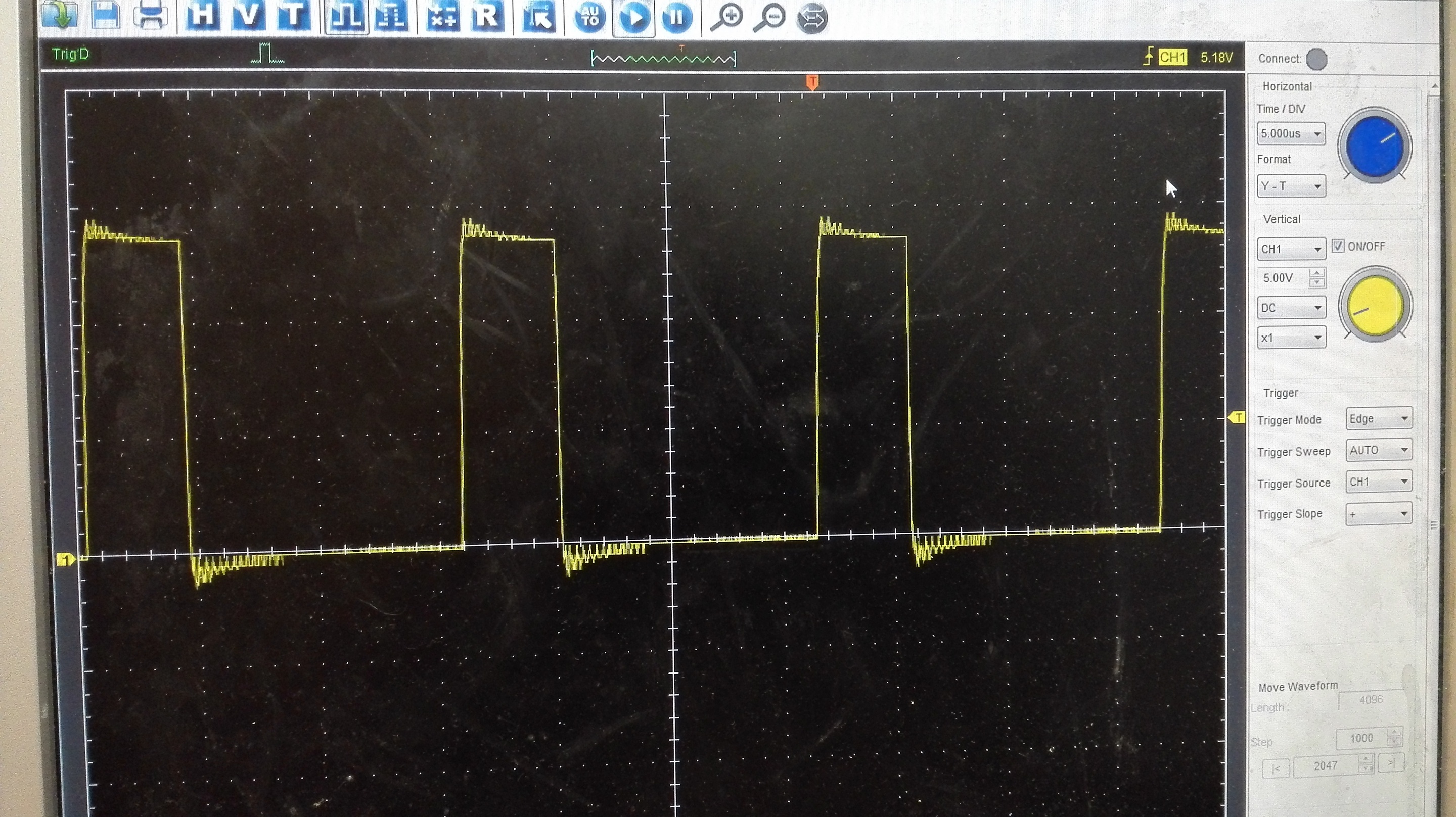Open a saved waveform file
This screenshot has height=817, width=1456.
[x=59, y=14]
